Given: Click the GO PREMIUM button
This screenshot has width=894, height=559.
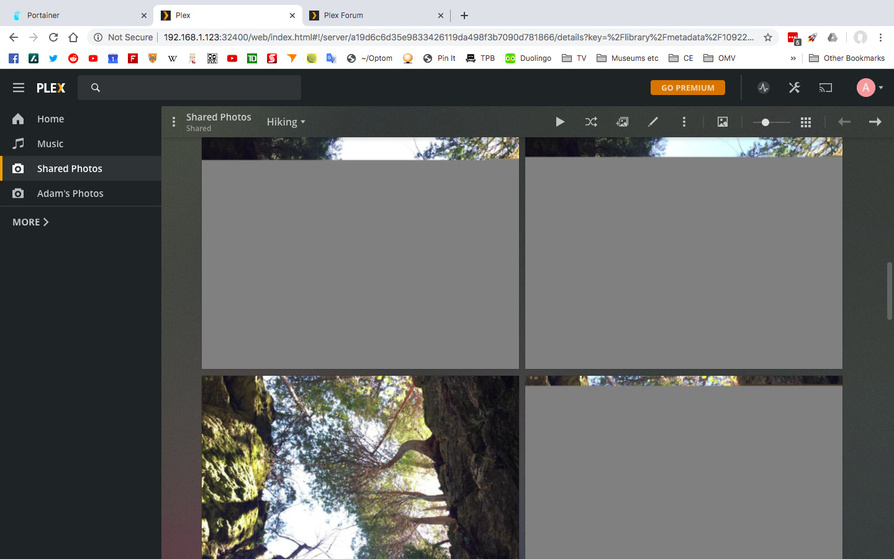Looking at the screenshot, I should point(688,88).
